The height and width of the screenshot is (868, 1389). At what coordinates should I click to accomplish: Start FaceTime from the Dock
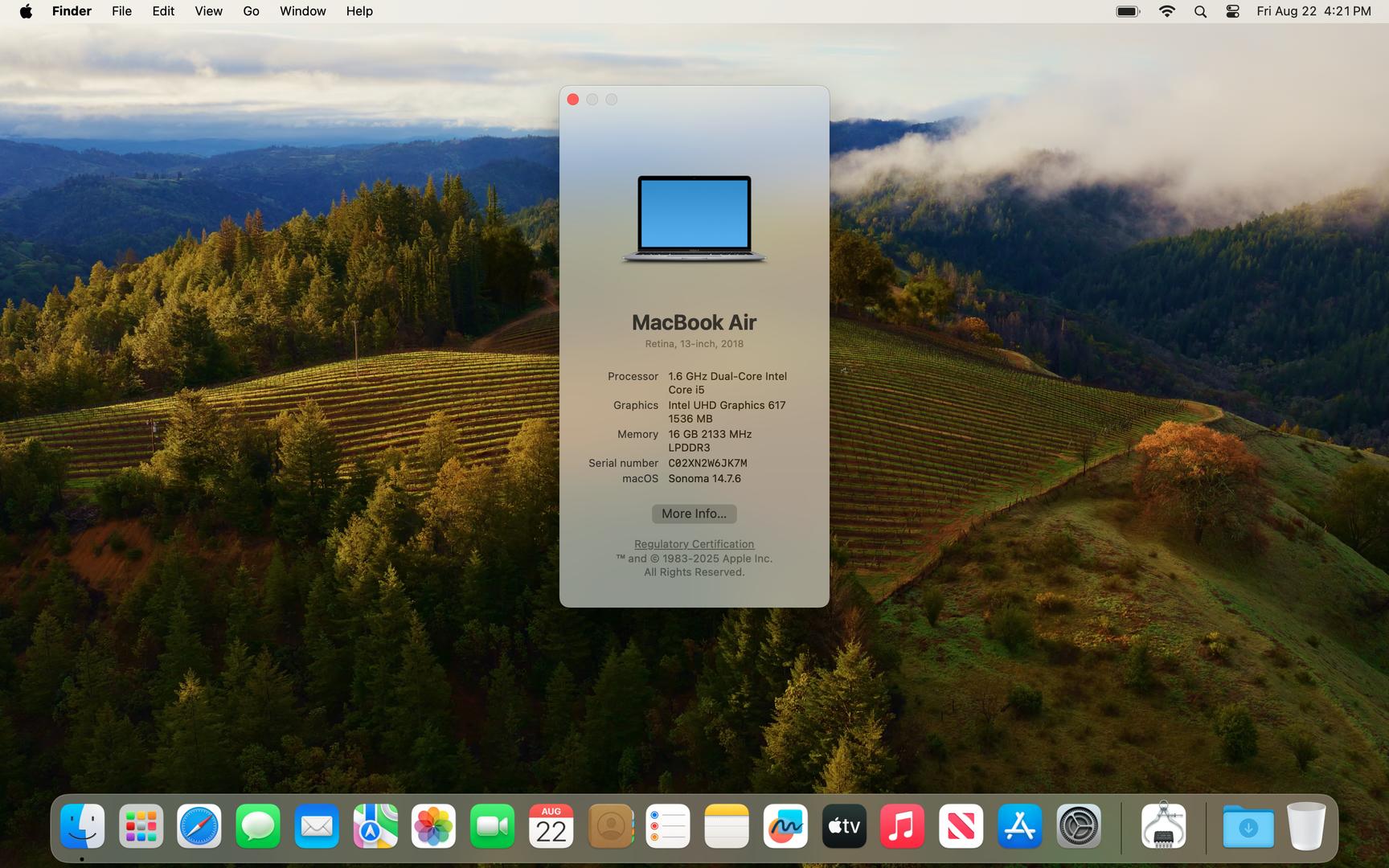tap(492, 825)
